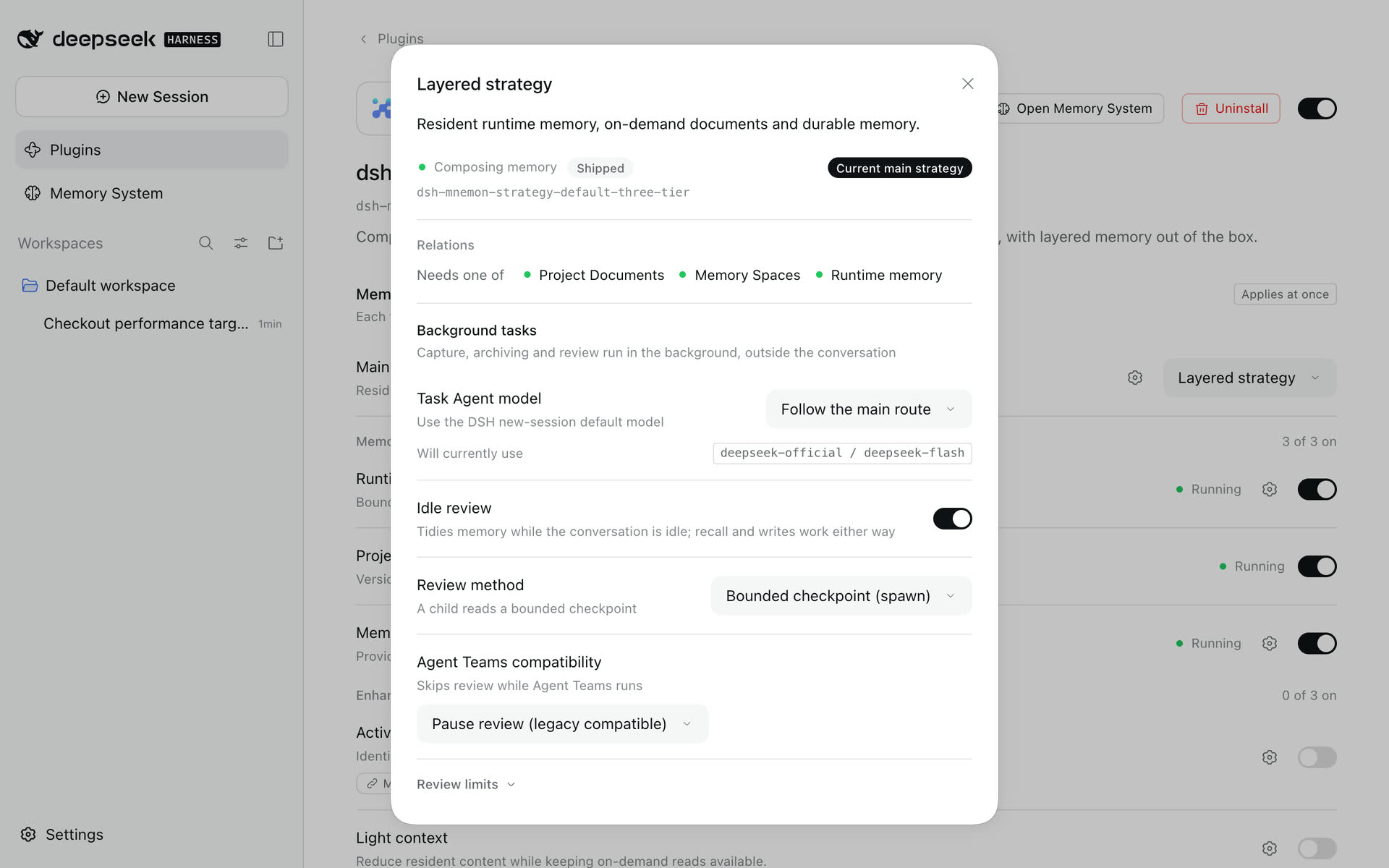This screenshot has width=1389, height=868.
Task: Click the deepseek whale logo
Action: point(30,39)
